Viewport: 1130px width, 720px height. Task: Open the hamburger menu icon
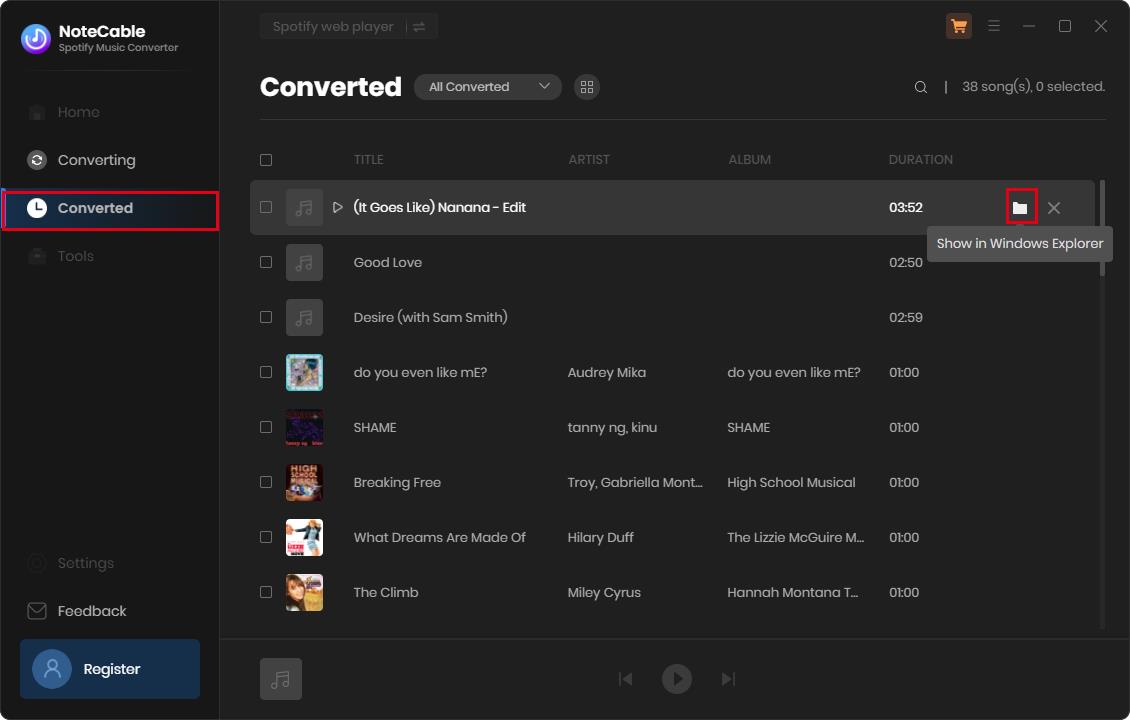coord(994,27)
